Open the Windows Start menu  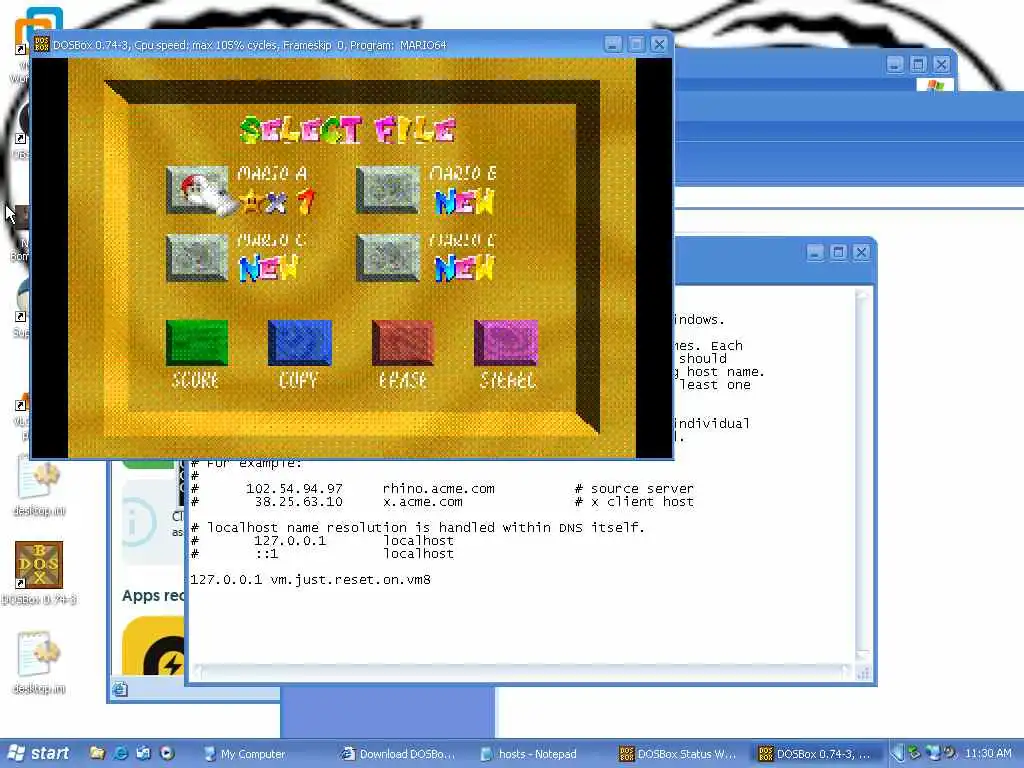coord(38,754)
